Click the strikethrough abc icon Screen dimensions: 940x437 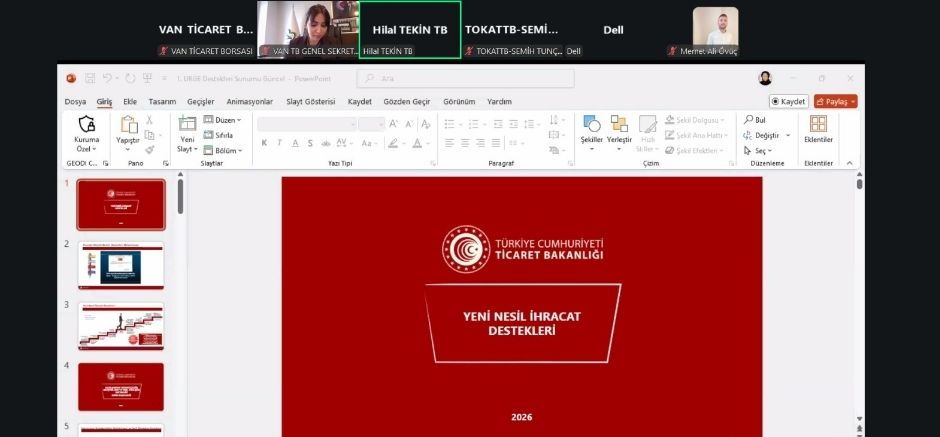326,143
